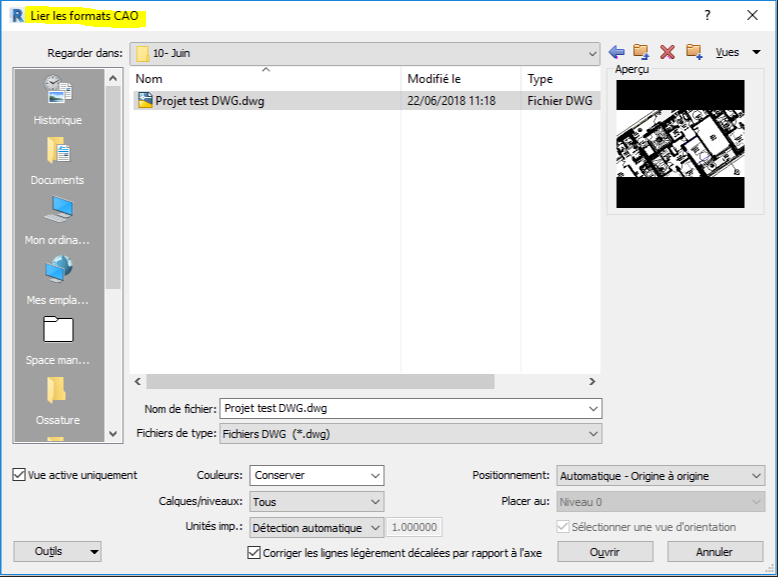Click the red delete X icon

pos(667,52)
